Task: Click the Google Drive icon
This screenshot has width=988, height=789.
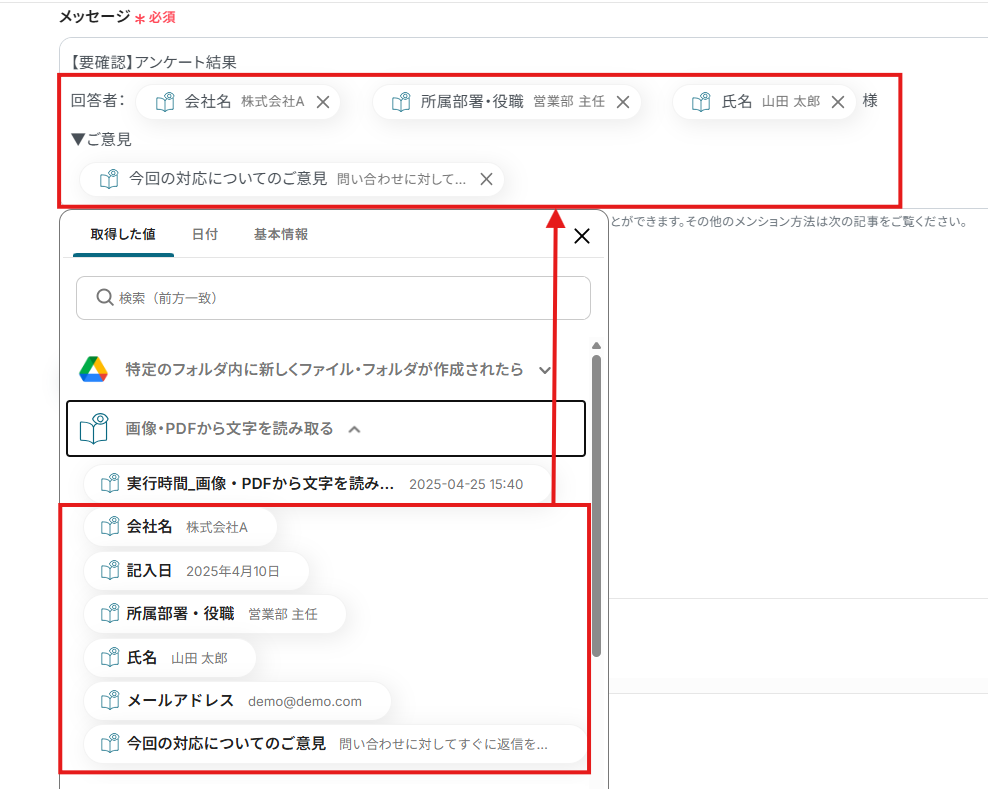Action: pyautogui.click(x=94, y=369)
